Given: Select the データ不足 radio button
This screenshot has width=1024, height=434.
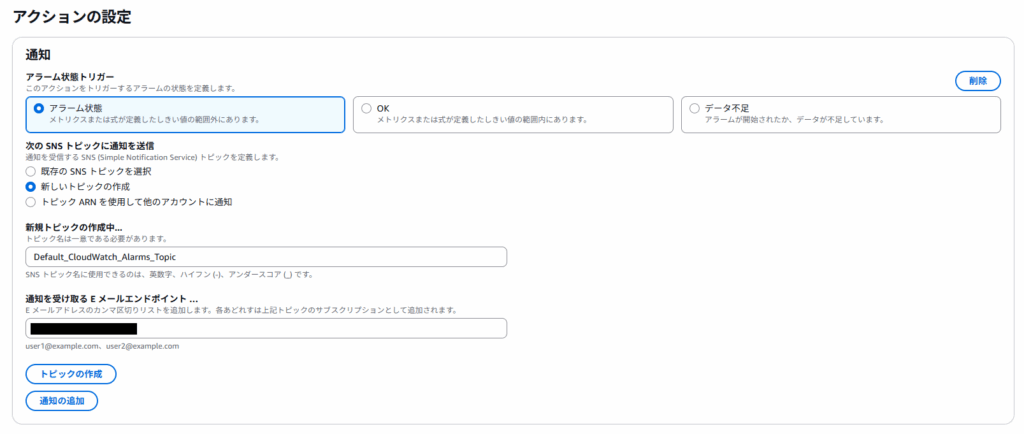Looking at the screenshot, I should [694, 108].
